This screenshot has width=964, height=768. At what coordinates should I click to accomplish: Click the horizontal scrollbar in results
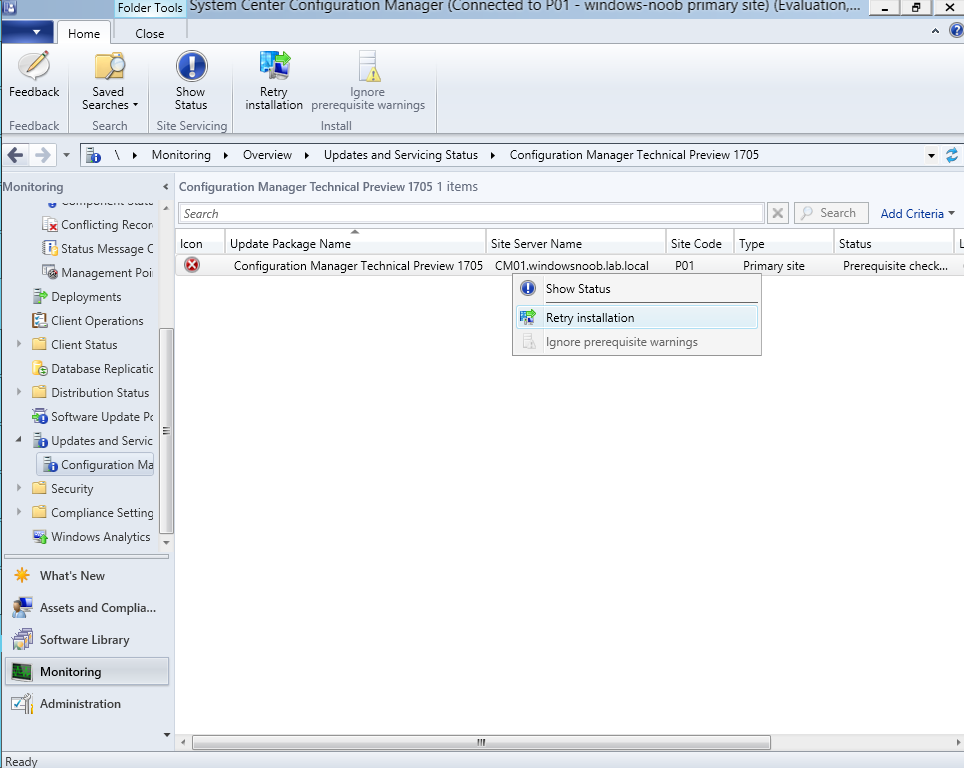click(481, 742)
